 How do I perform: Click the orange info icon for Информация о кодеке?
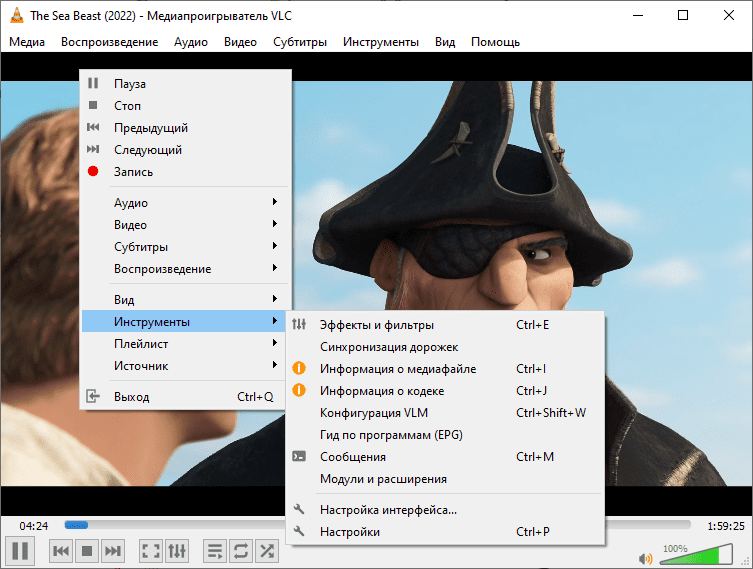tap(299, 390)
